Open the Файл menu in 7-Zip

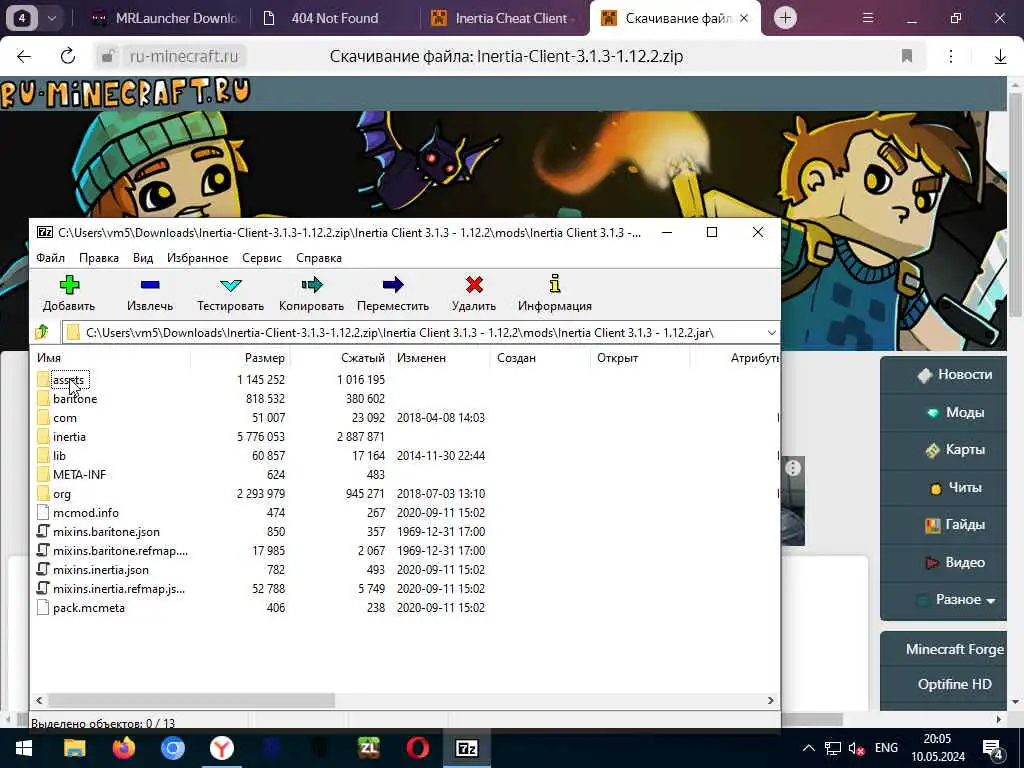(x=50, y=258)
